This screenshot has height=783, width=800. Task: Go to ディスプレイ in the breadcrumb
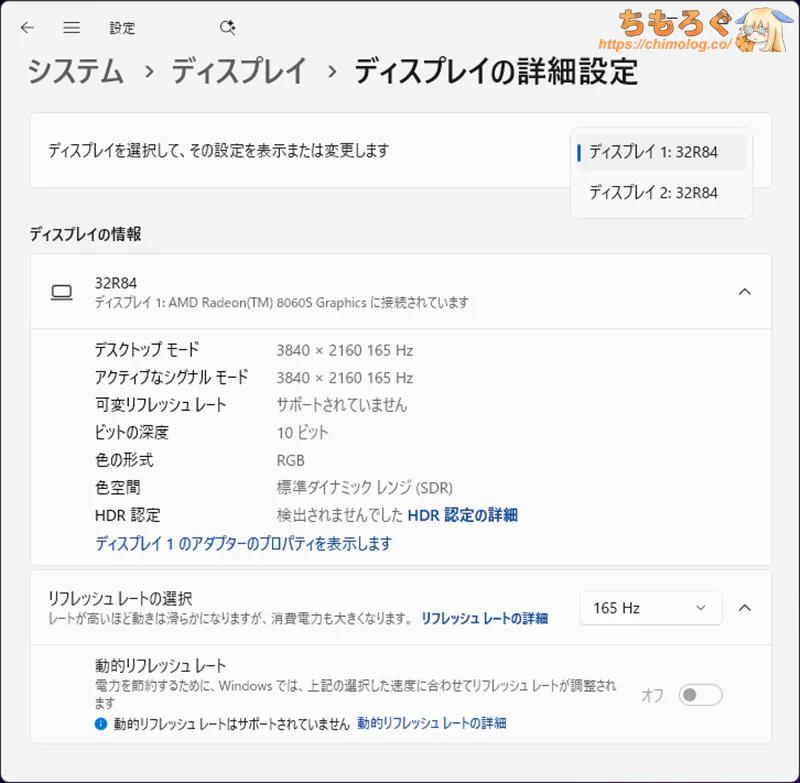(x=239, y=72)
